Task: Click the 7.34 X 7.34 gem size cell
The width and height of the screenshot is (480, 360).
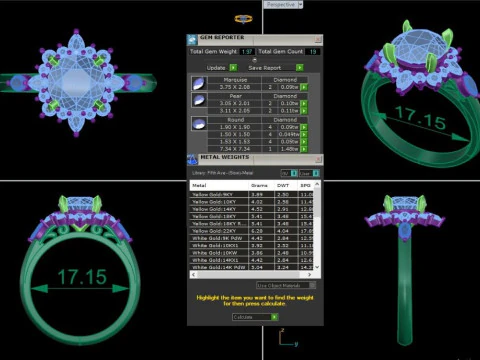Action: pyautogui.click(x=235, y=149)
